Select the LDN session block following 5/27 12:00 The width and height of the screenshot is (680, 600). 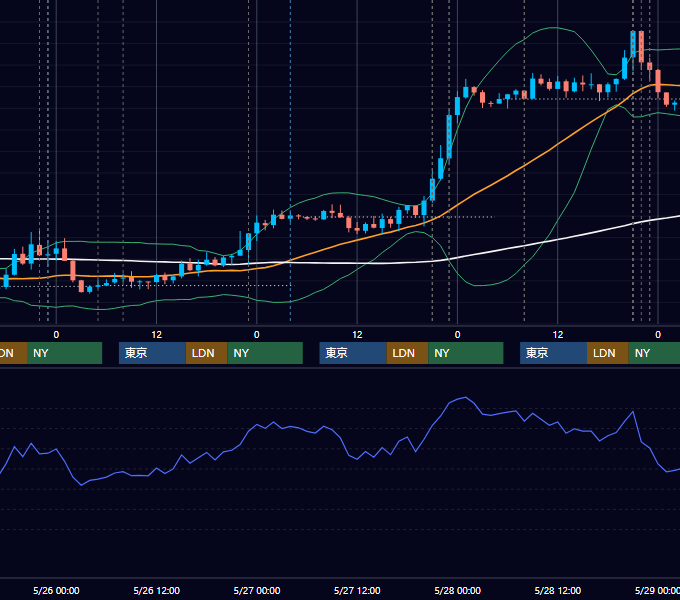point(407,353)
